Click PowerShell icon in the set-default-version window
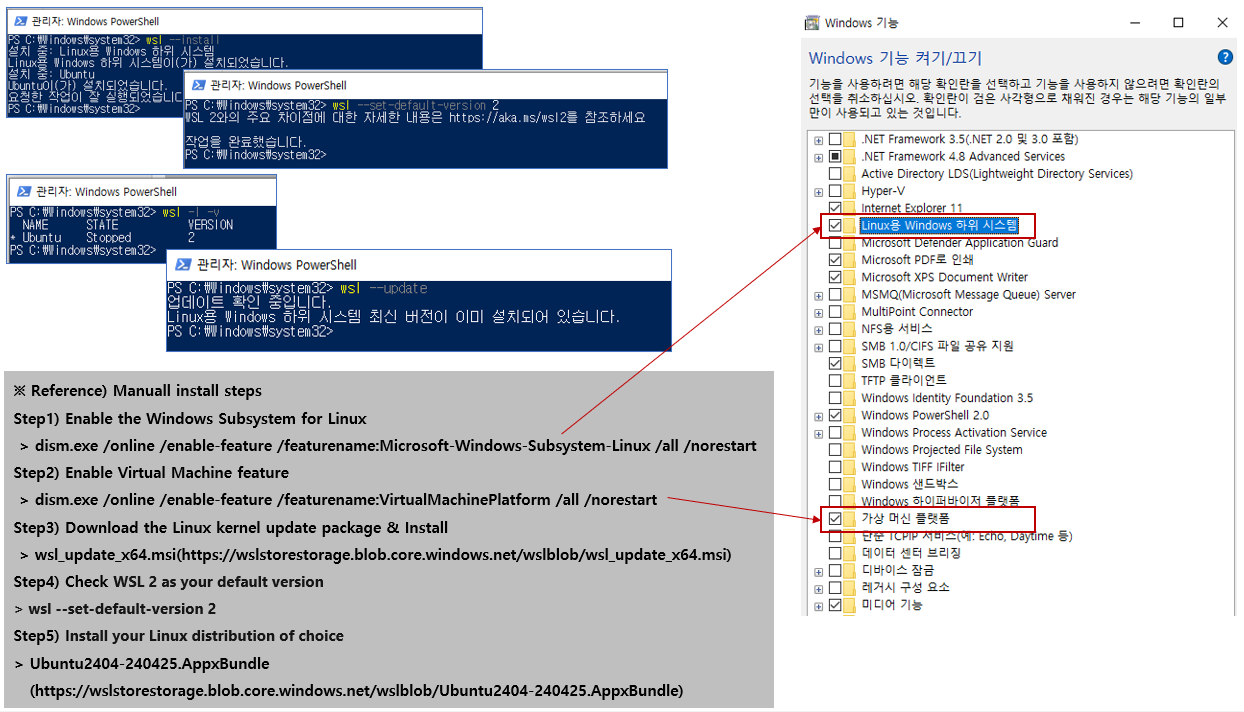The width and height of the screenshot is (1244, 712). tap(198, 85)
